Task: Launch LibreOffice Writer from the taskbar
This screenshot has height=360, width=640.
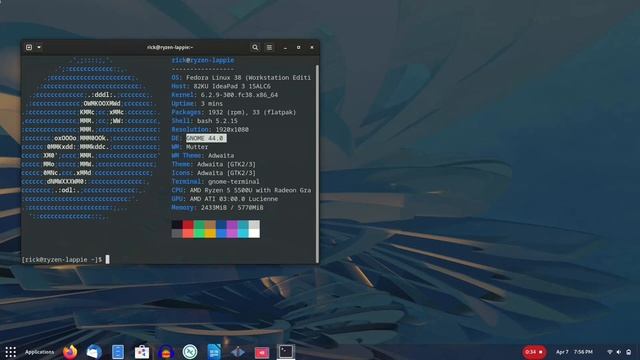Action: 214,352
